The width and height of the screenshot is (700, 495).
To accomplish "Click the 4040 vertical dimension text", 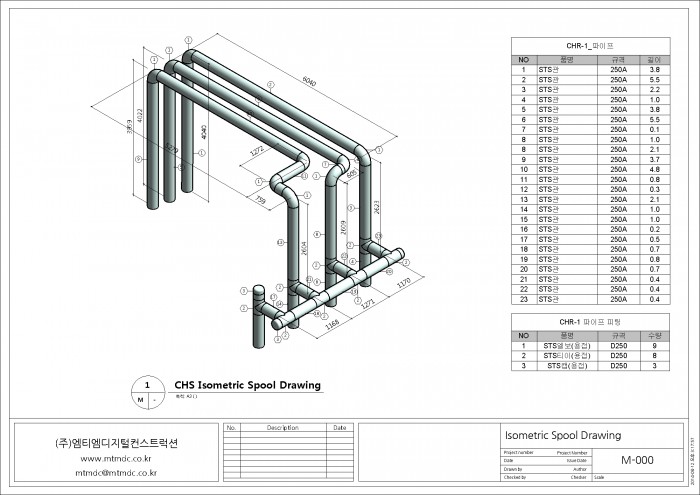I will click(x=204, y=131).
